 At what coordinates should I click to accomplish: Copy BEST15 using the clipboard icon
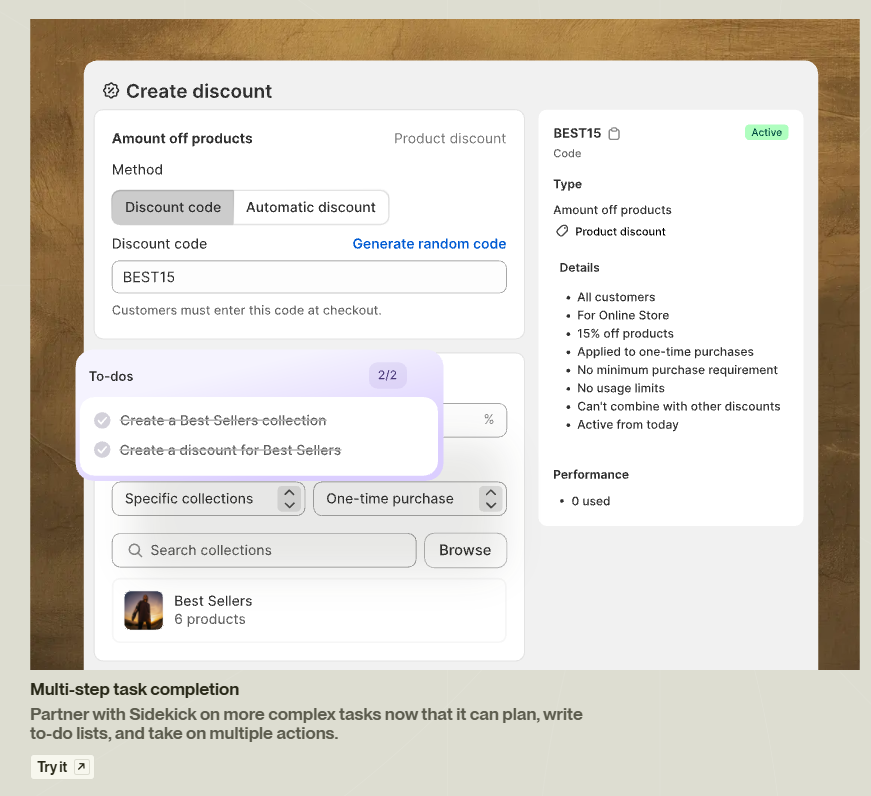point(614,132)
